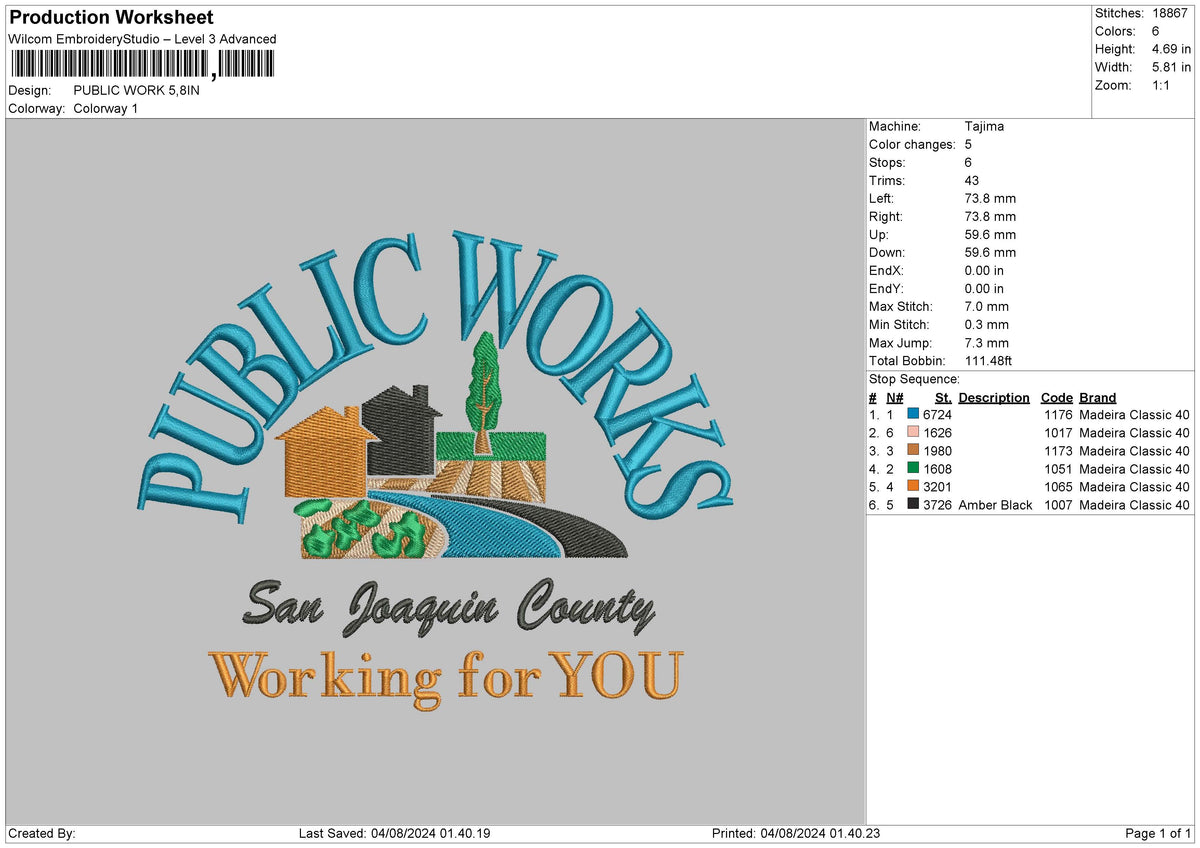The image size is (1200, 848).
Task: Click the 'Code' column header
Action: point(1056,397)
